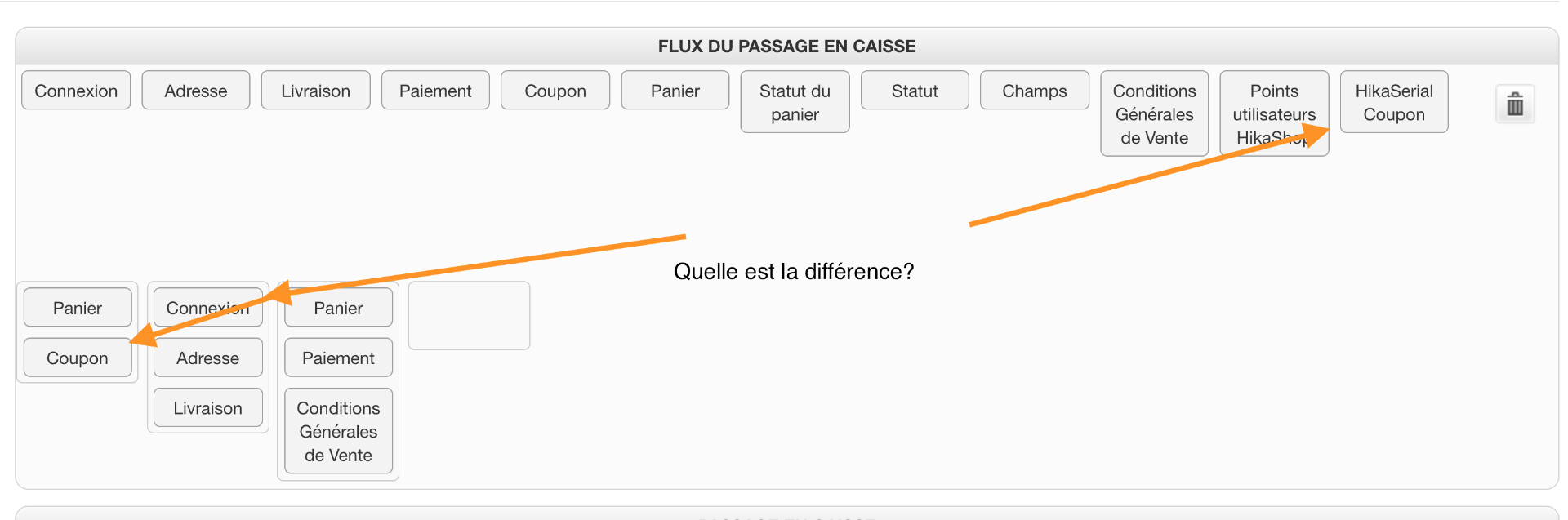Select Conditions Générales de Vente in third step
Viewport: 1568px width, 520px height.
338,431
